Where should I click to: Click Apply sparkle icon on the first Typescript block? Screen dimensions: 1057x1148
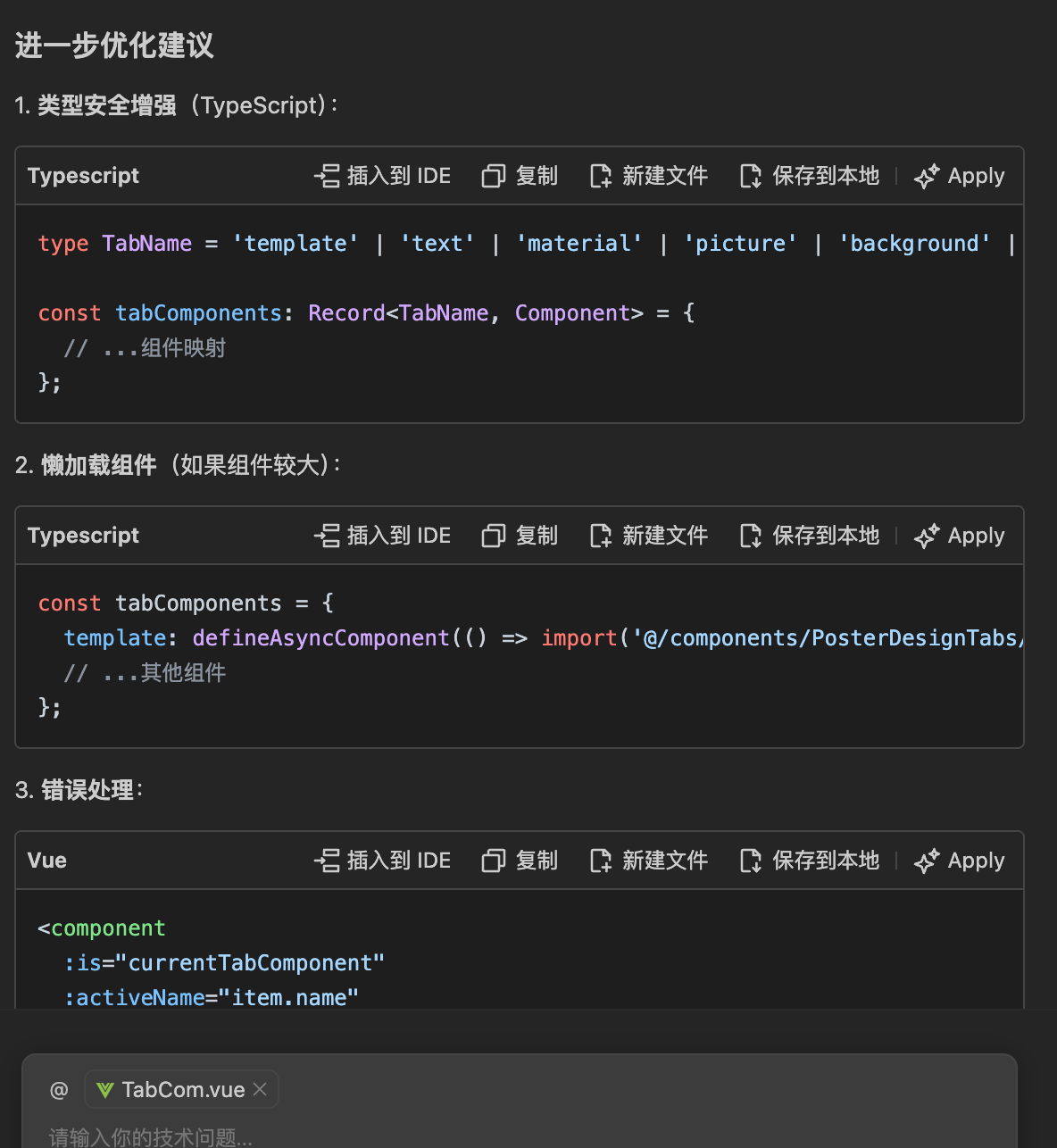[x=927, y=177]
